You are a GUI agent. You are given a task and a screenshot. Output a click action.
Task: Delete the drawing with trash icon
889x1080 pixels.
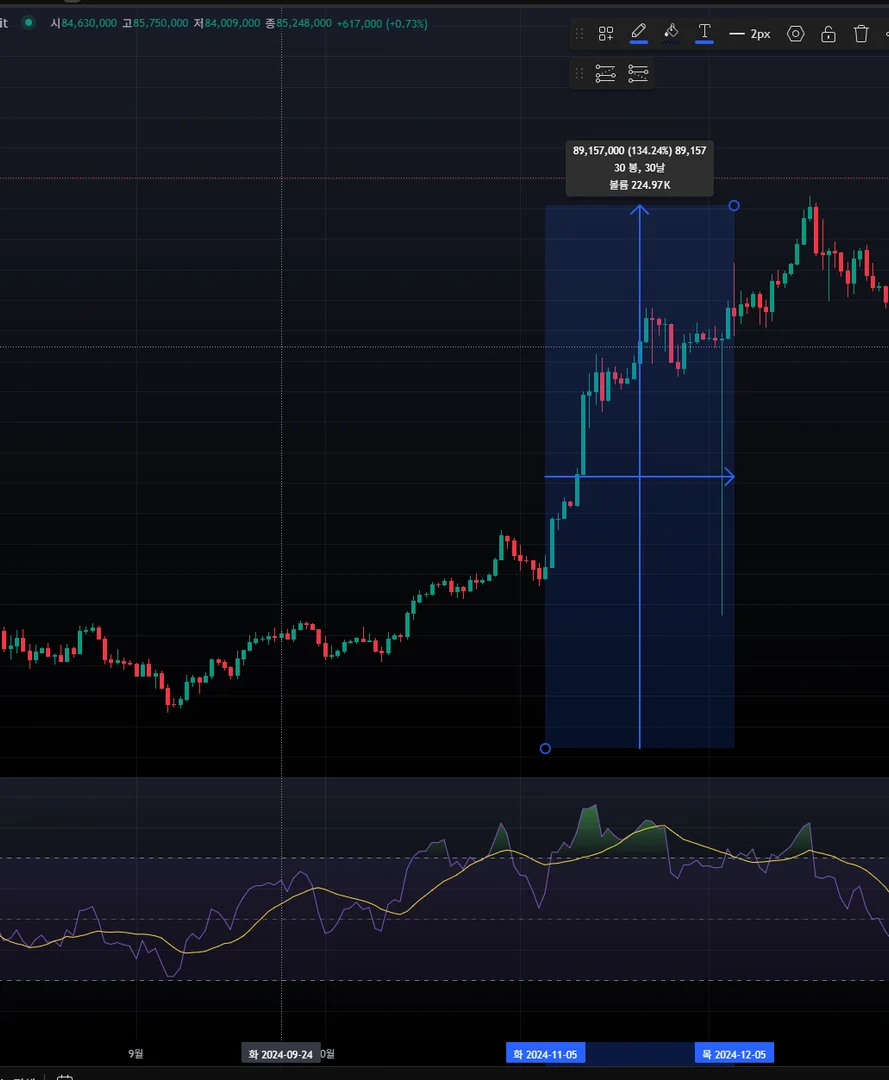click(861, 34)
